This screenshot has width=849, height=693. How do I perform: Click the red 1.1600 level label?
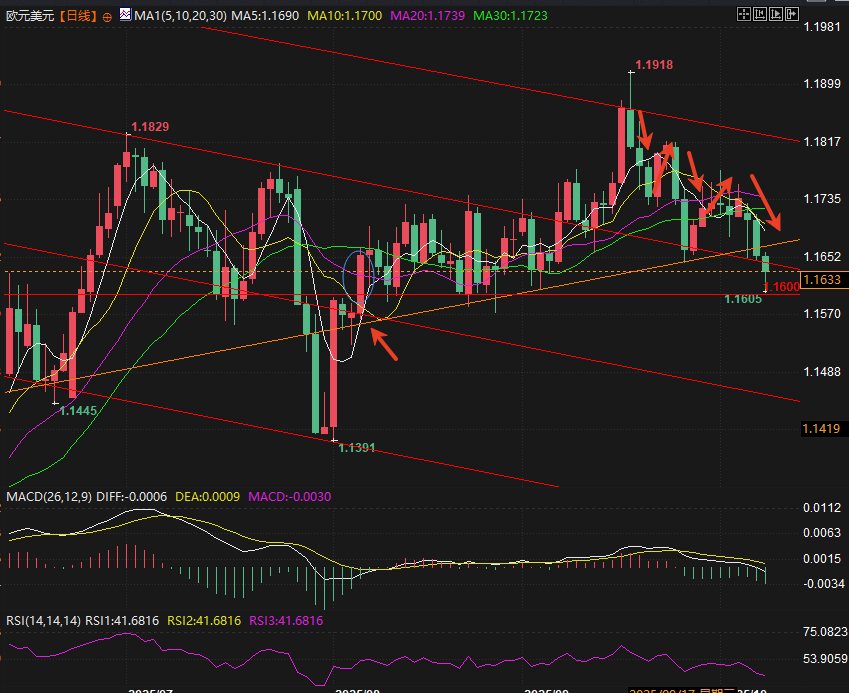tap(783, 287)
